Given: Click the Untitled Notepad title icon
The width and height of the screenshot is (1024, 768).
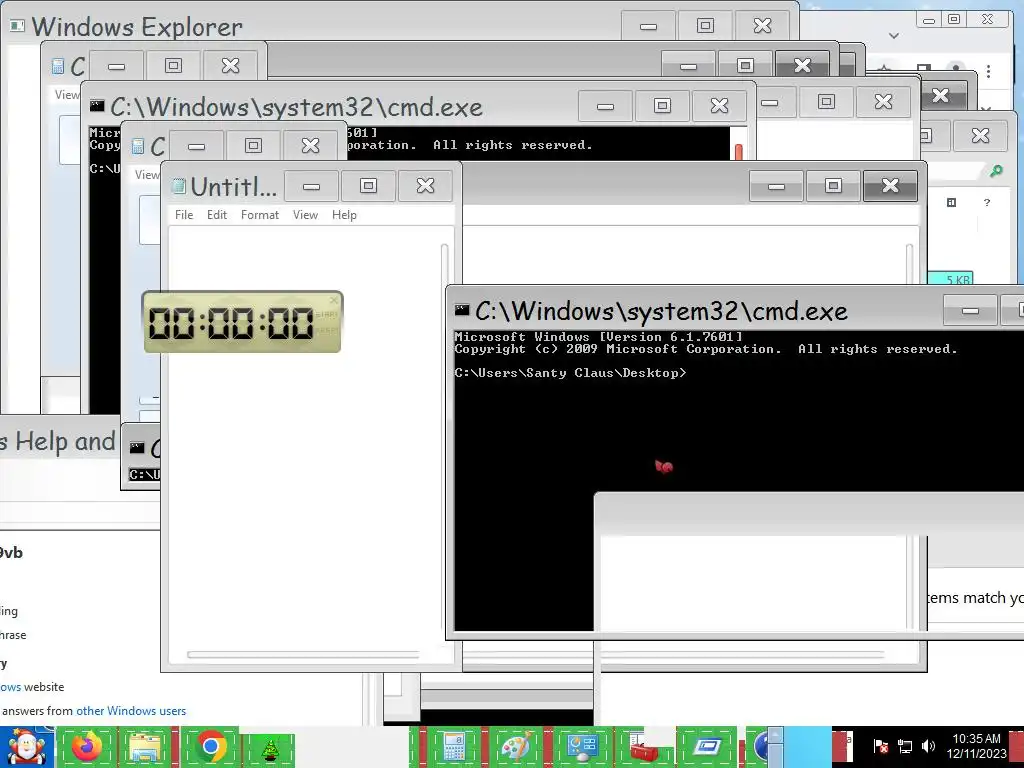Looking at the screenshot, I should 178,186.
